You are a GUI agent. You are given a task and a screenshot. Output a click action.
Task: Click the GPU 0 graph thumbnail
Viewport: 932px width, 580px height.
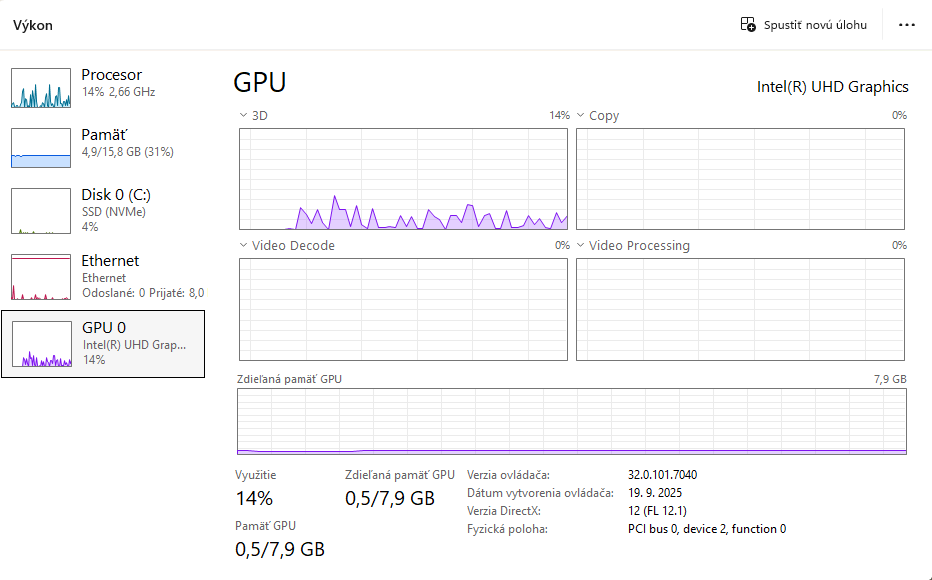[x=41, y=344]
